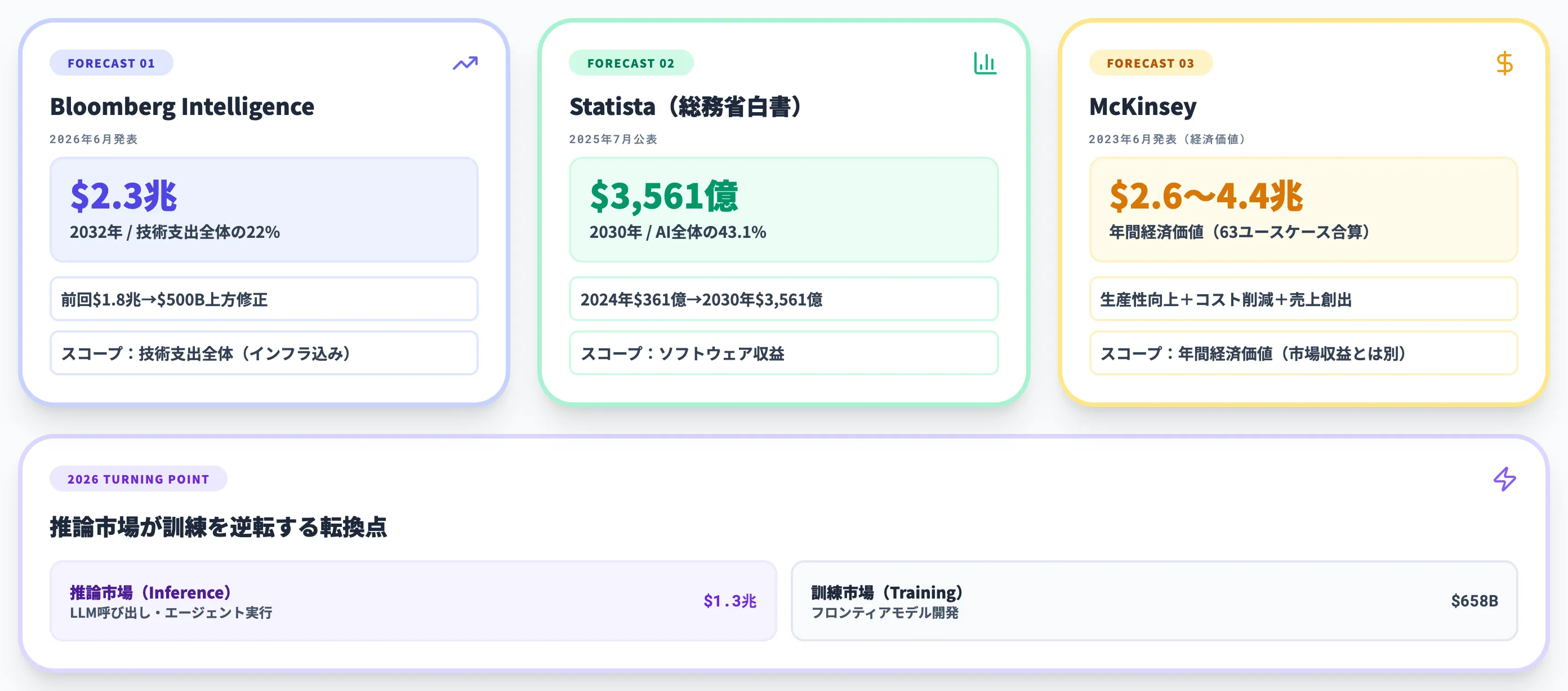
Task: Click the dollar sign icon on McKinsey card
Action: coord(1504,63)
